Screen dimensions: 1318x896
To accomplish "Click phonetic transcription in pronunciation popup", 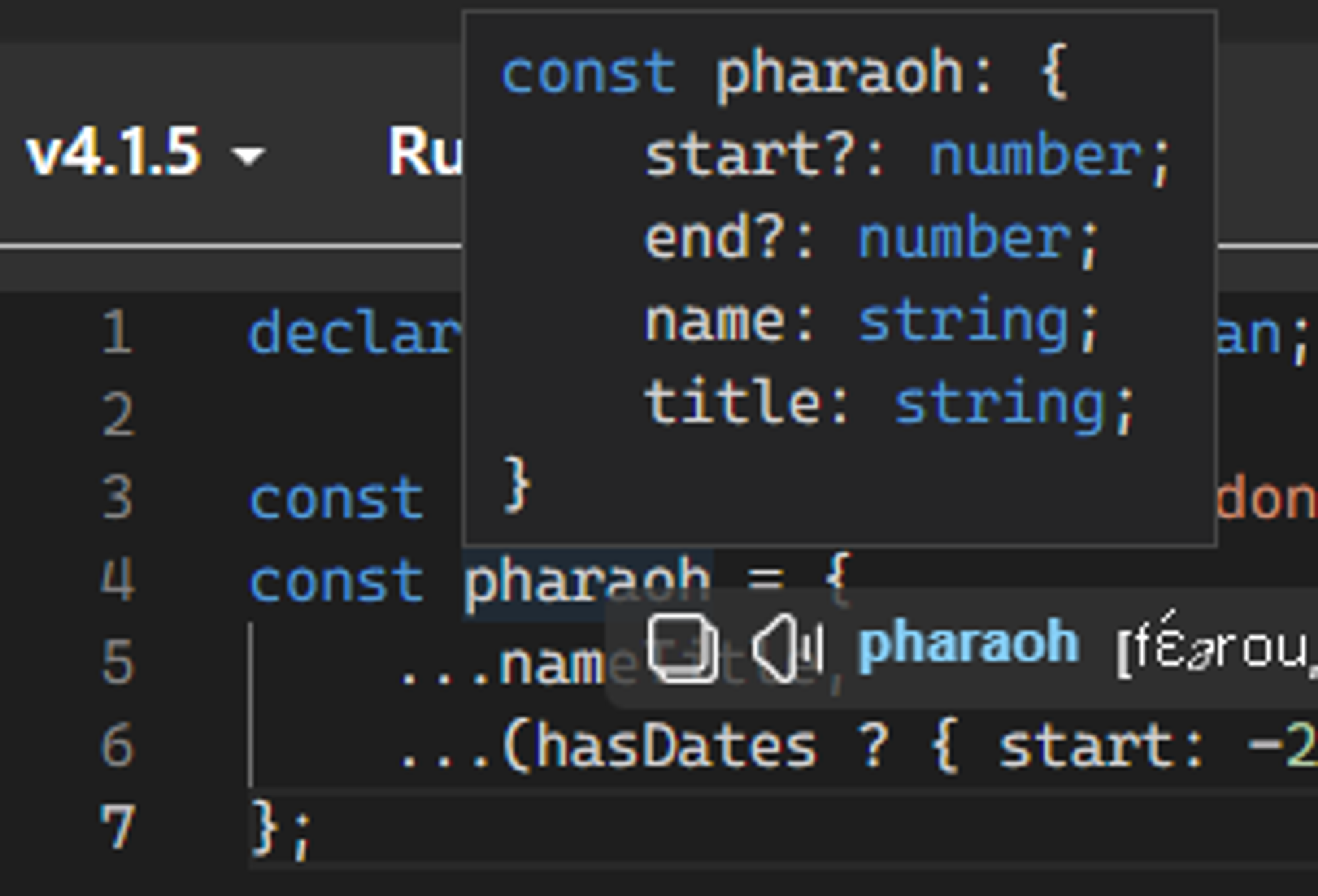I will coord(1217,647).
